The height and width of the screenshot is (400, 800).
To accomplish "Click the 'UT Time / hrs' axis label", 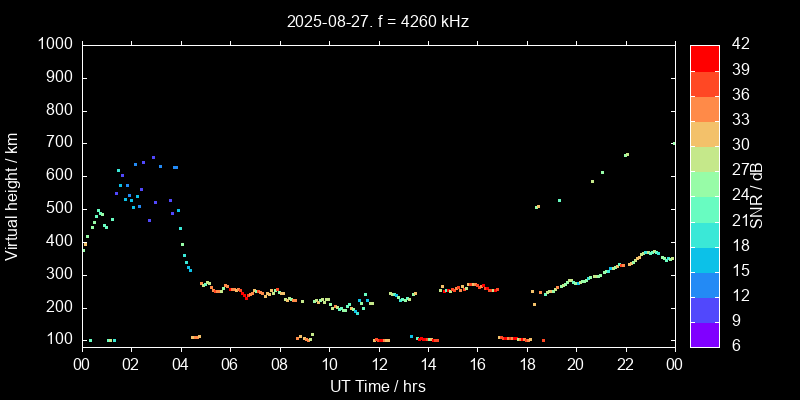I will tap(378, 385).
